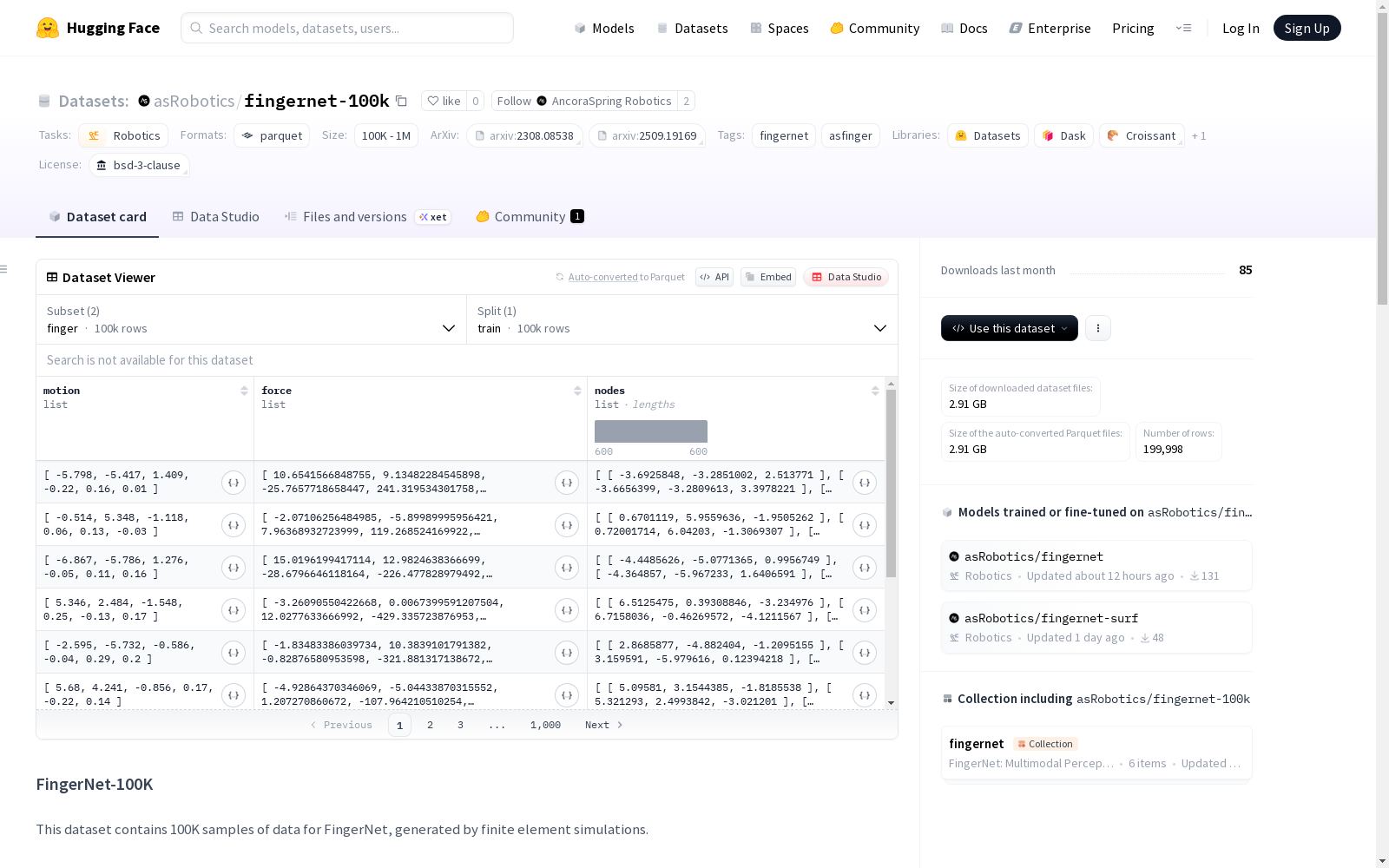Viewport: 1389px width, 868px height.
Task: Click the Log In link
Action: [1241, 28]
